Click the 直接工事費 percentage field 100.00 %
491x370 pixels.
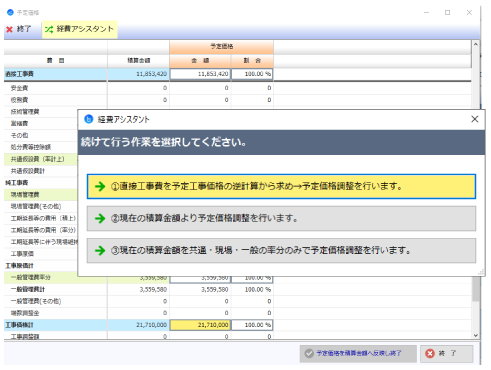[252, 74]
